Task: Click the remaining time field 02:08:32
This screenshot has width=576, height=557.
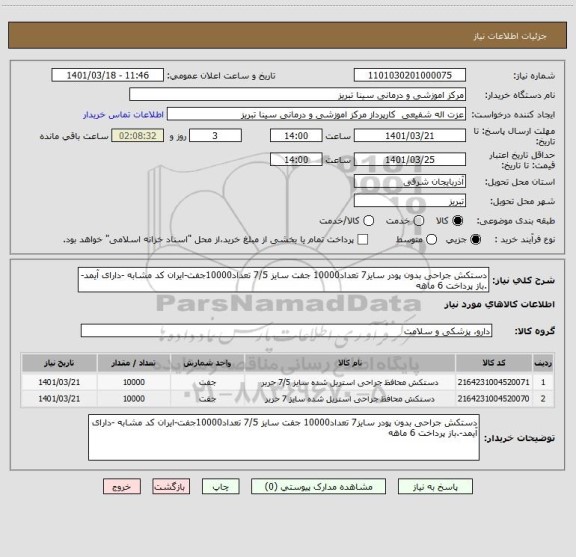Action: click(138, 136)
